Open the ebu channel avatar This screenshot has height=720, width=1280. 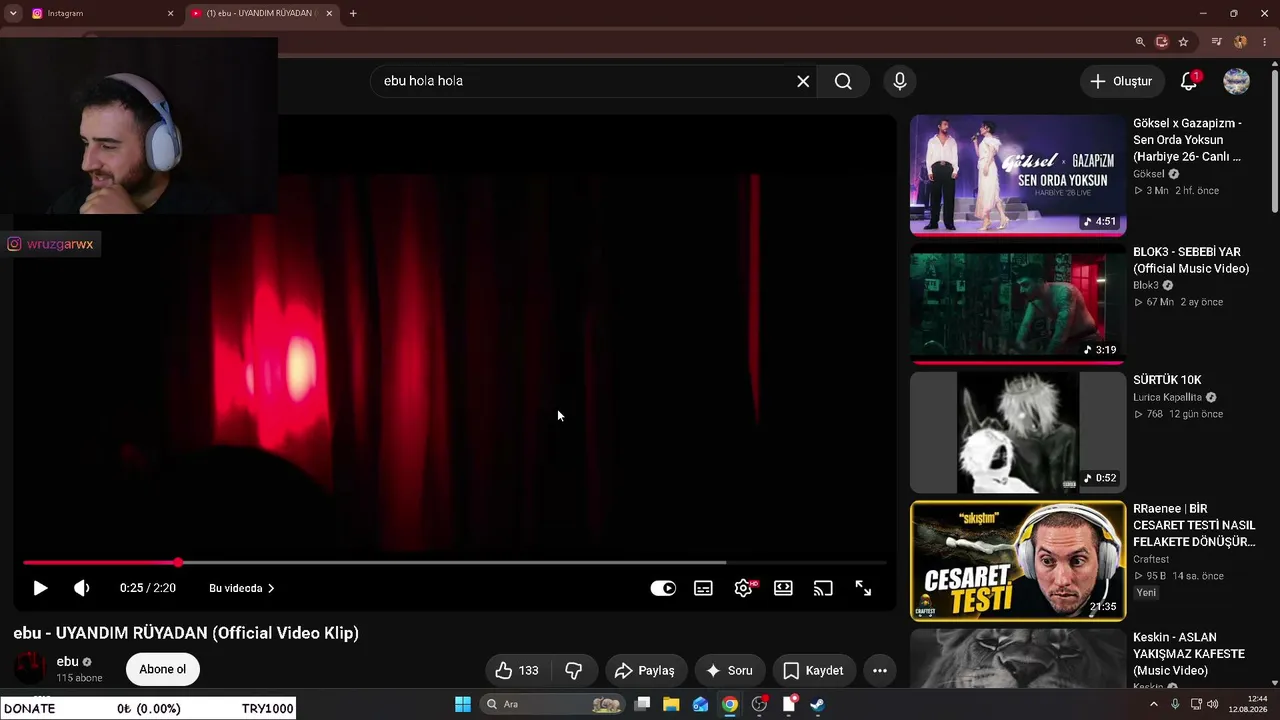pos(30,667)
